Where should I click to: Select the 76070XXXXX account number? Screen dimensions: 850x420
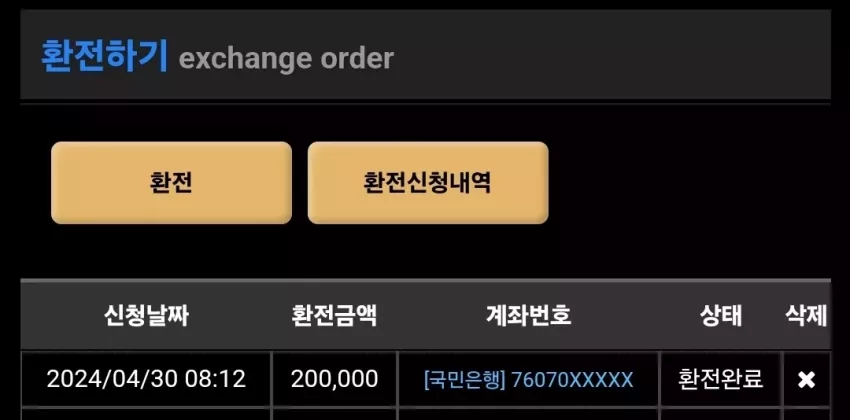coord(572,379)
